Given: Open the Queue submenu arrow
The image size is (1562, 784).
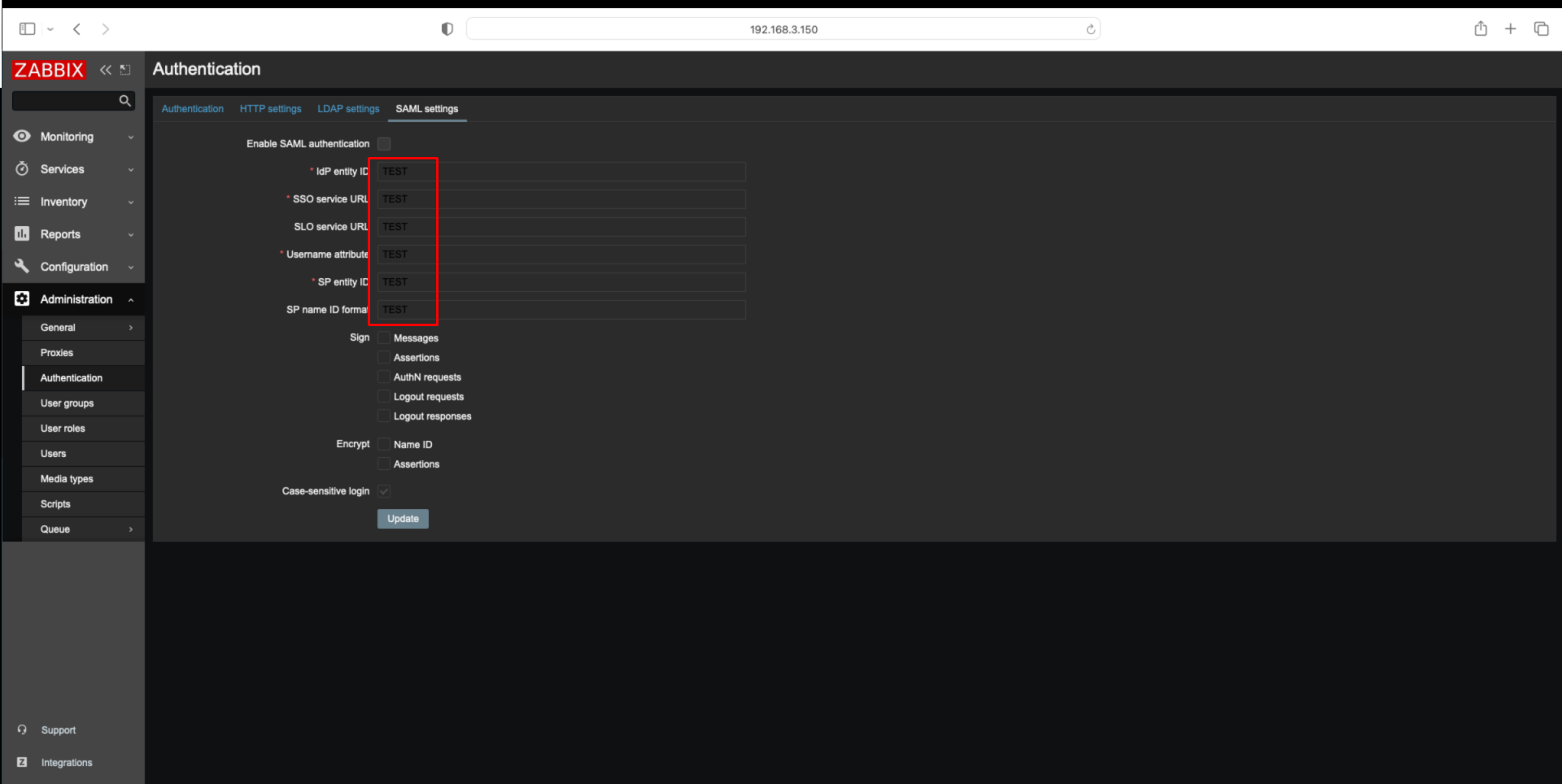Looking at the screenshot, I should tap(131, 529).
